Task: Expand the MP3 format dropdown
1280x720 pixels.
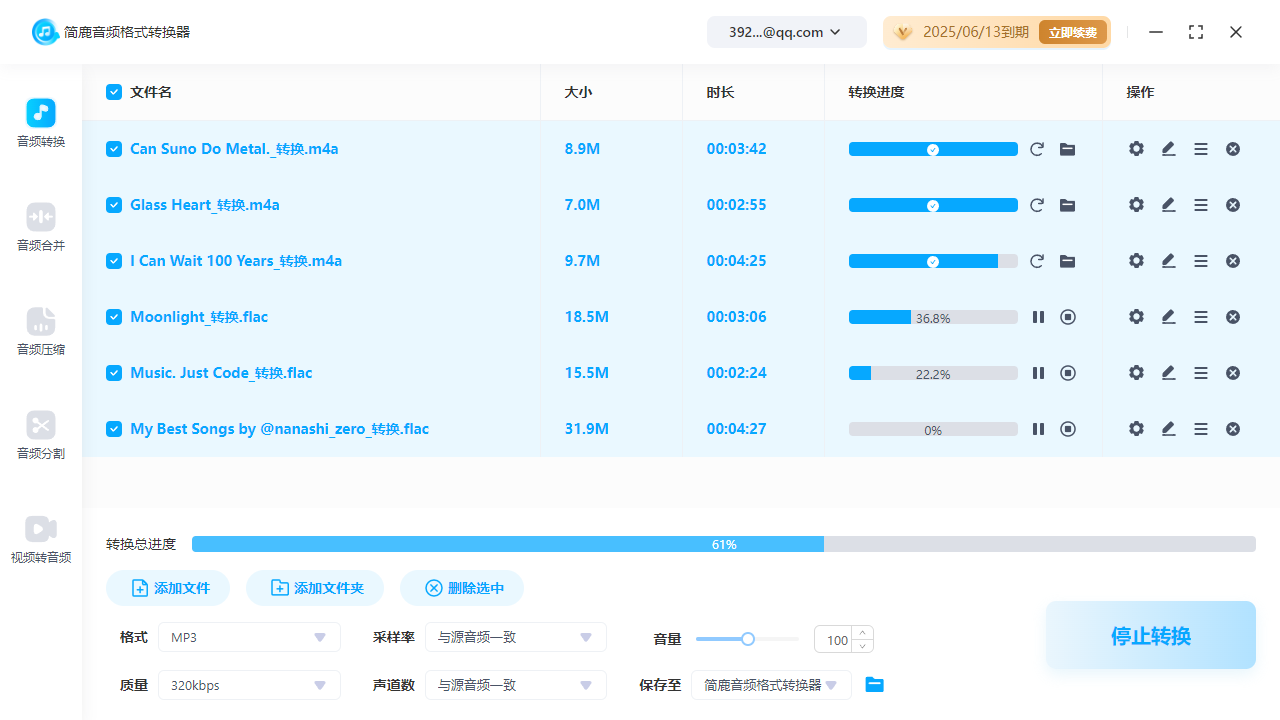Action: (249, 637)
